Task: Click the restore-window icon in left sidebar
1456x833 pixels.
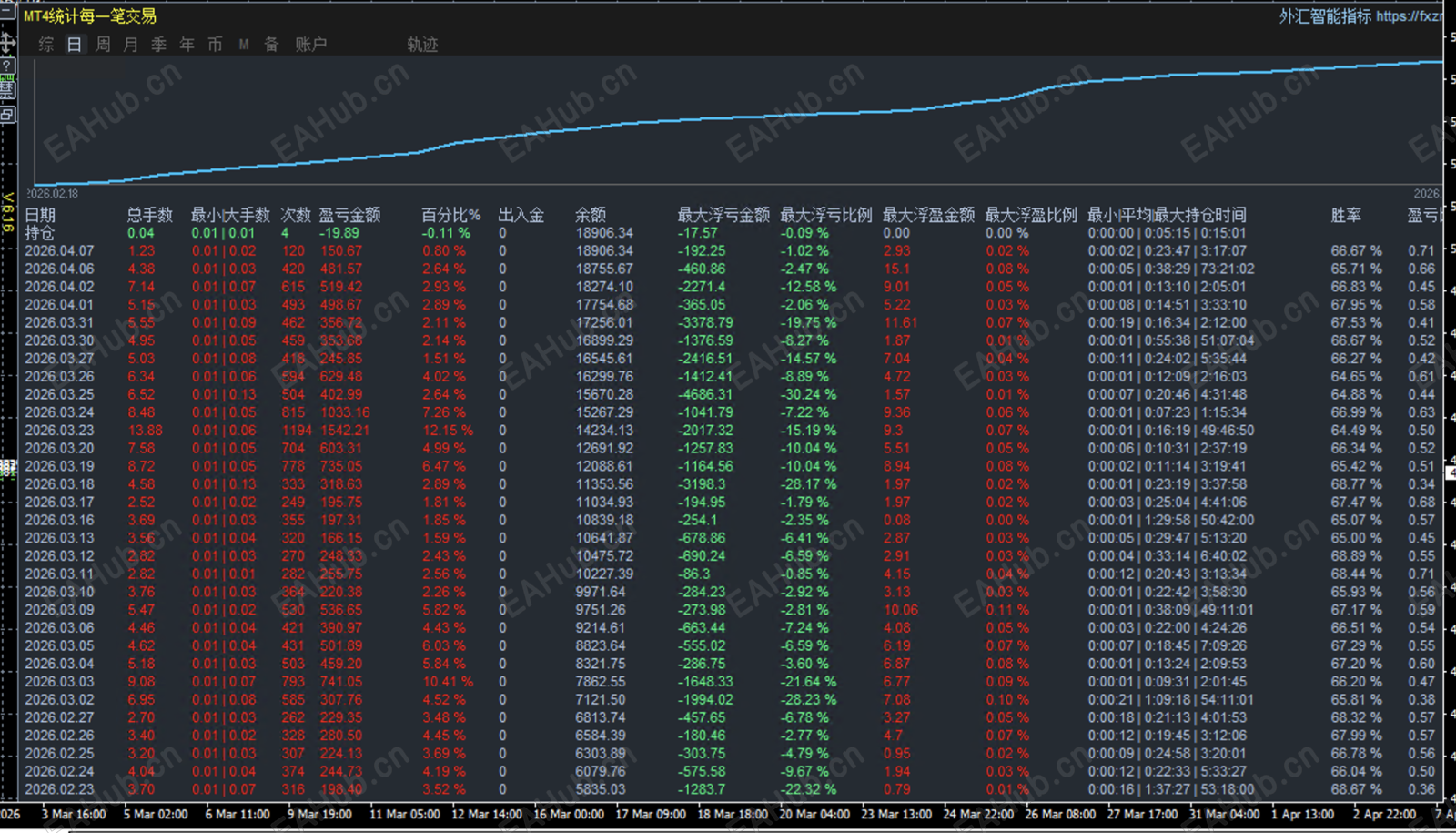Action: click(7, 115)
